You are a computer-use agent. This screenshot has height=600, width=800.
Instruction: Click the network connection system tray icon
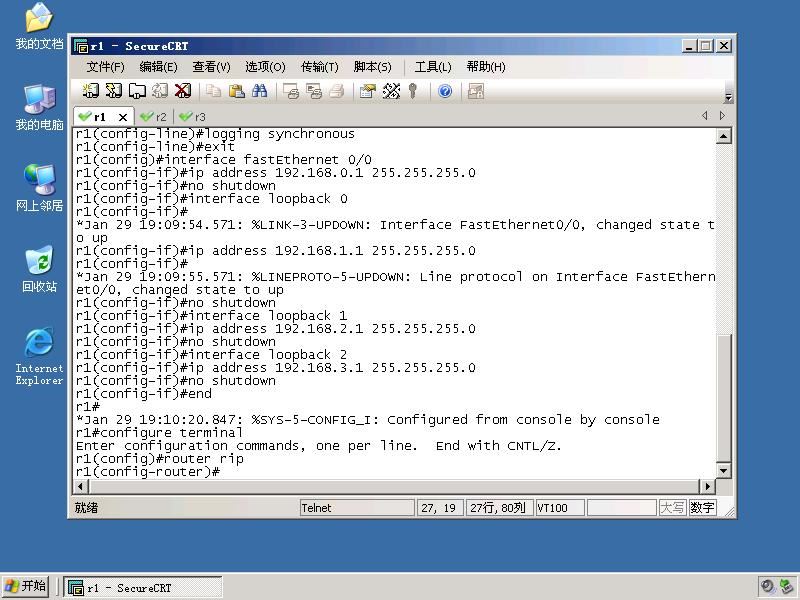[786, 587]
